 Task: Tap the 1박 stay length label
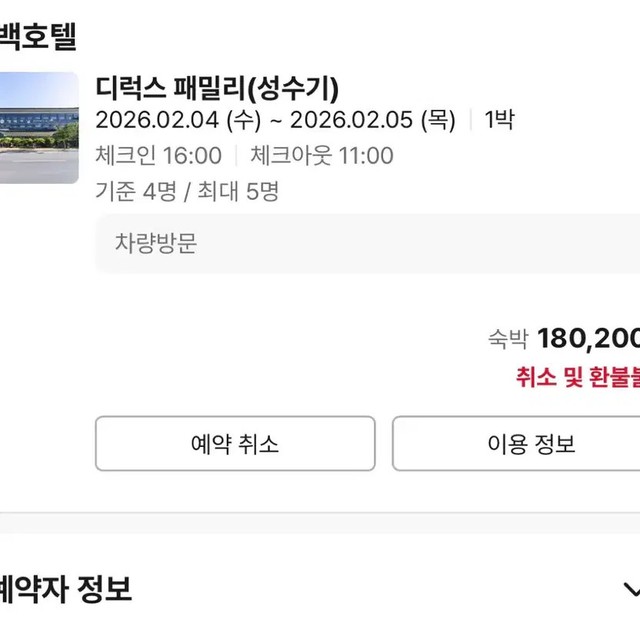point(499,121)
